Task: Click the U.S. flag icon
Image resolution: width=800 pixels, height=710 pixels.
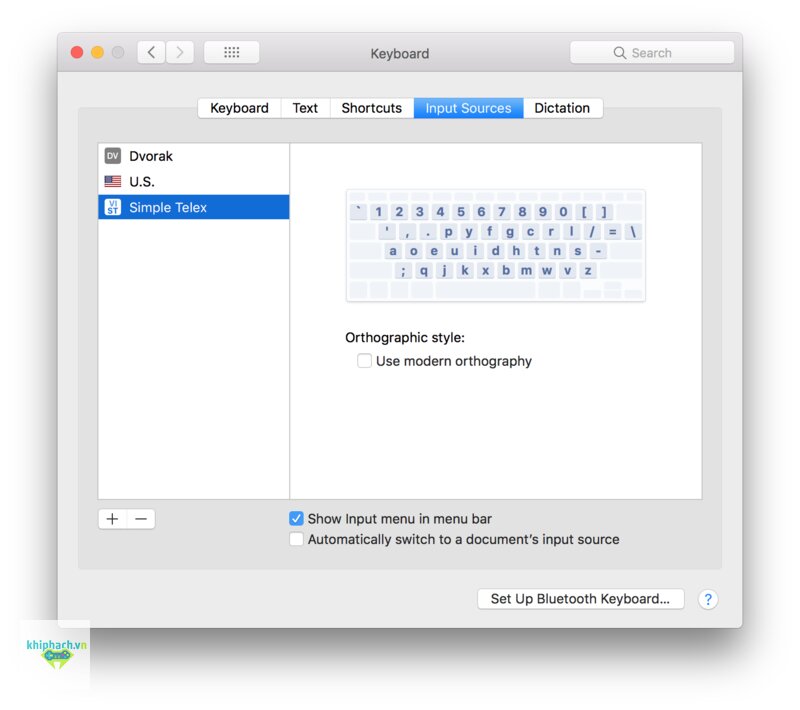Action: 113,181
